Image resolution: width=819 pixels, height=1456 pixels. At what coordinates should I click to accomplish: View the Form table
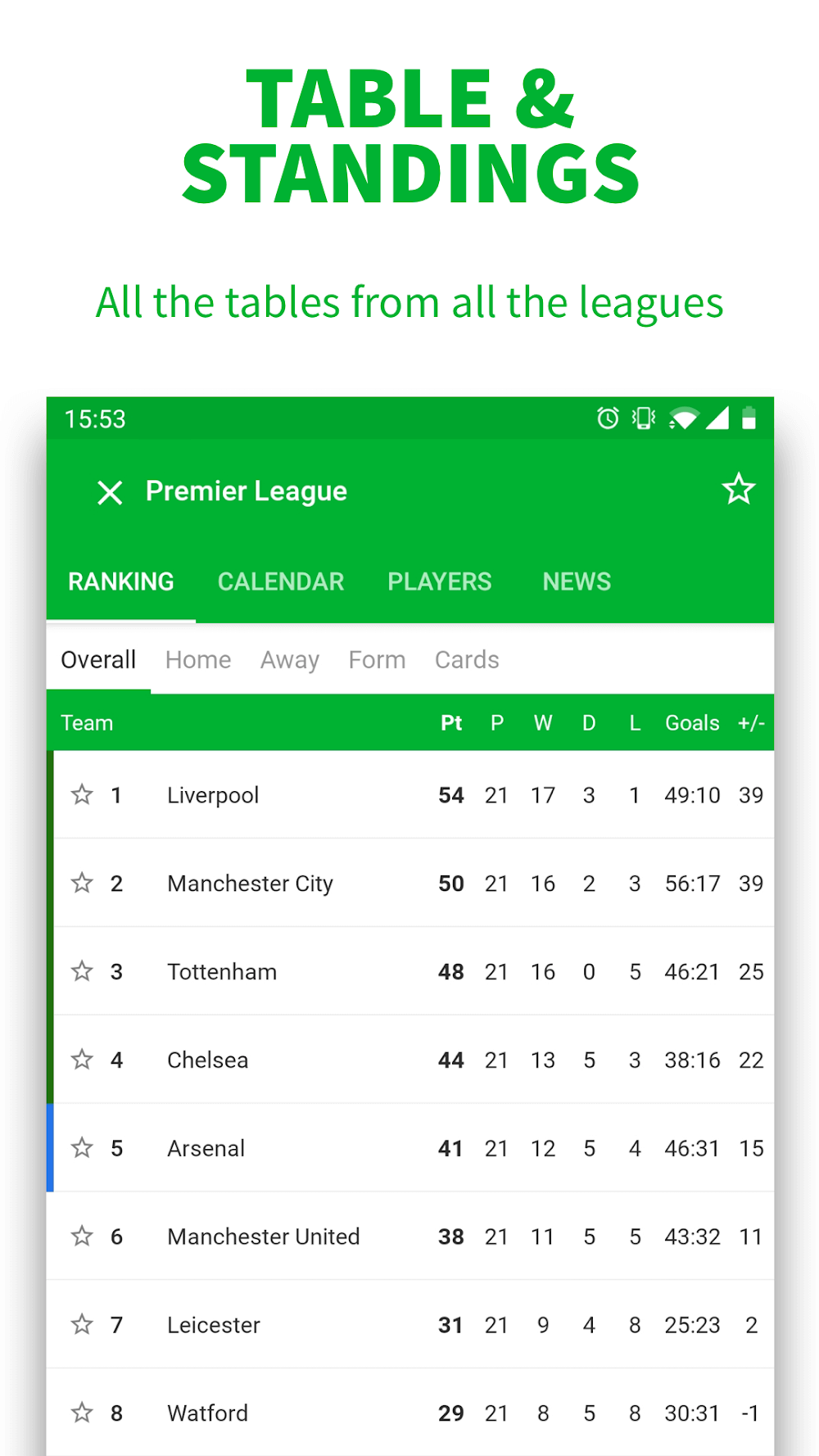tap(377, 660)
